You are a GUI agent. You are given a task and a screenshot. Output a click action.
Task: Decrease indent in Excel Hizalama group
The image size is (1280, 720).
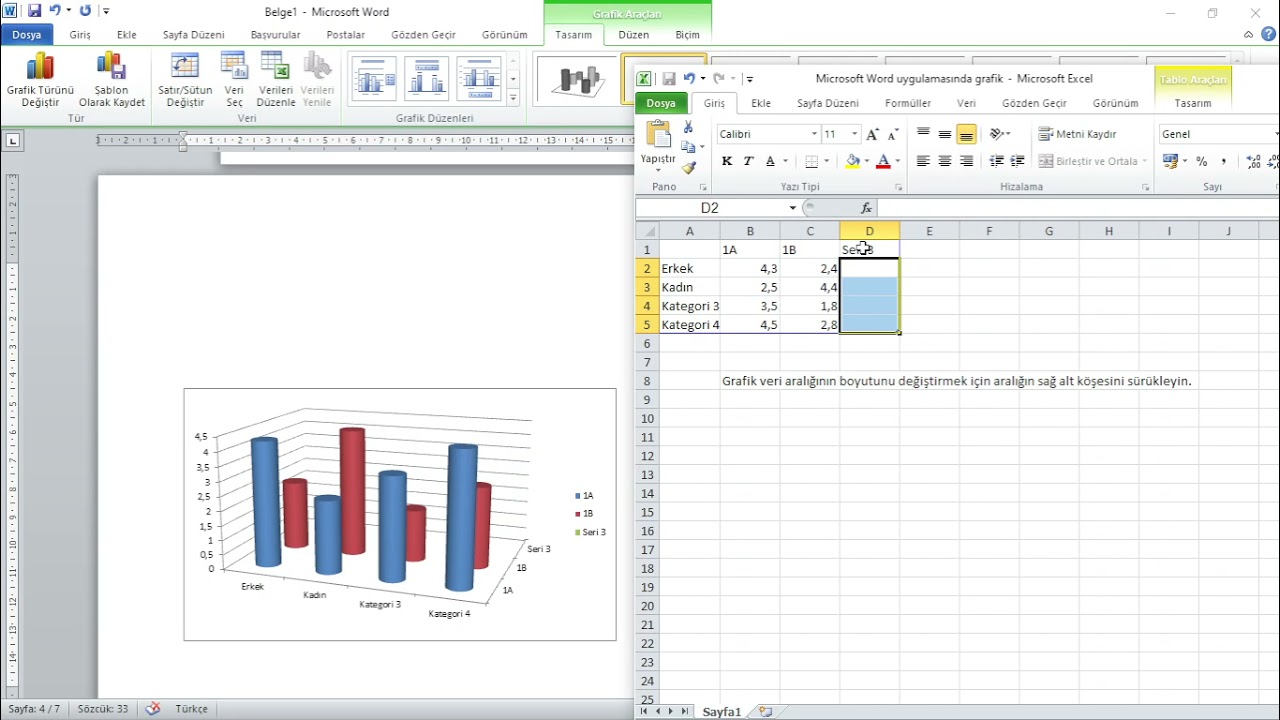997,161
